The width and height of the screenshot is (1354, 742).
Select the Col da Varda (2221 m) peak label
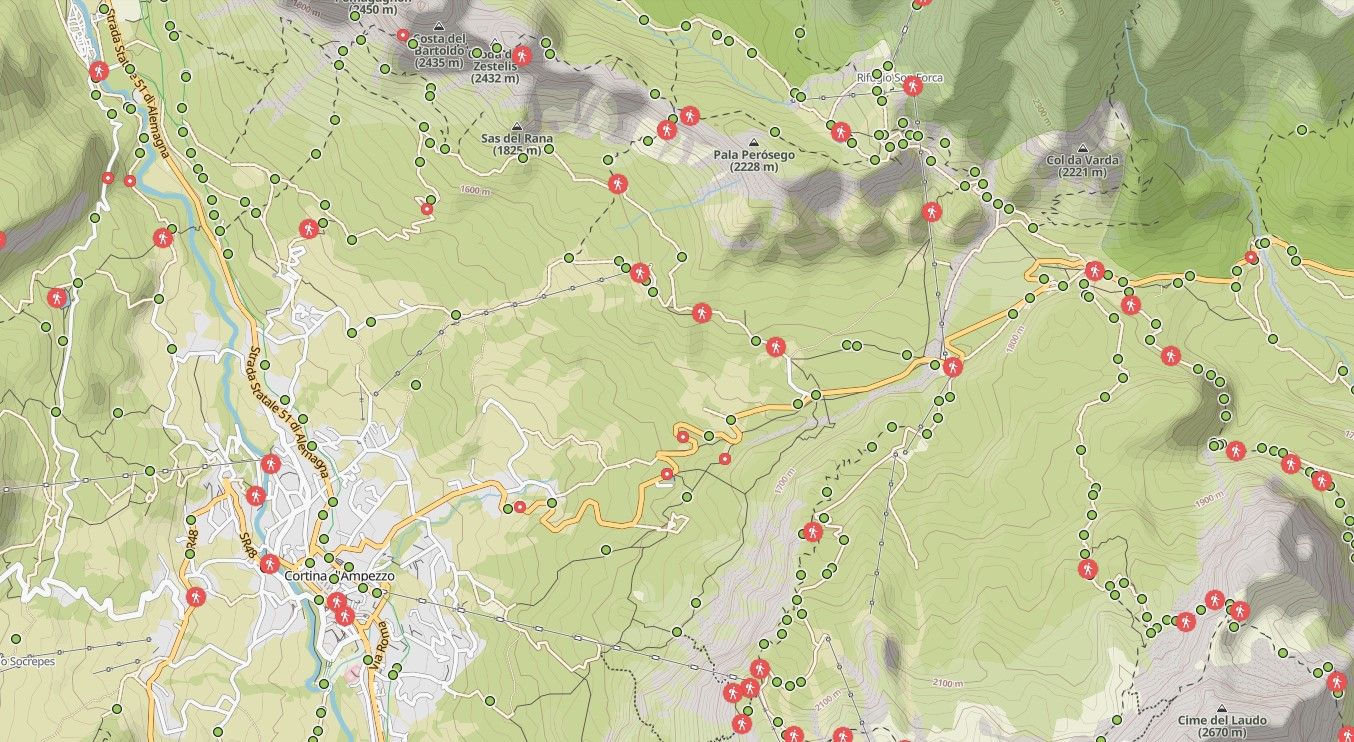[x=1082, y=166]
